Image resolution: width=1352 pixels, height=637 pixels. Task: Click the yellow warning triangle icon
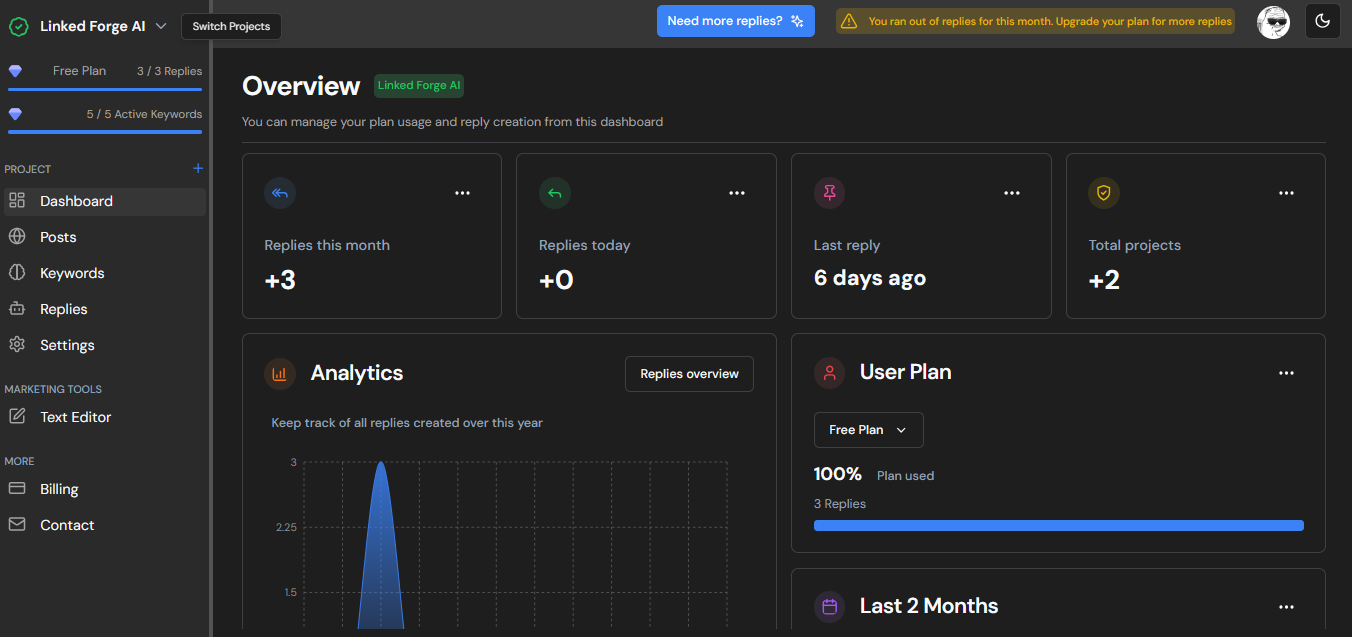pyautogui.click(x=849, y=21)
